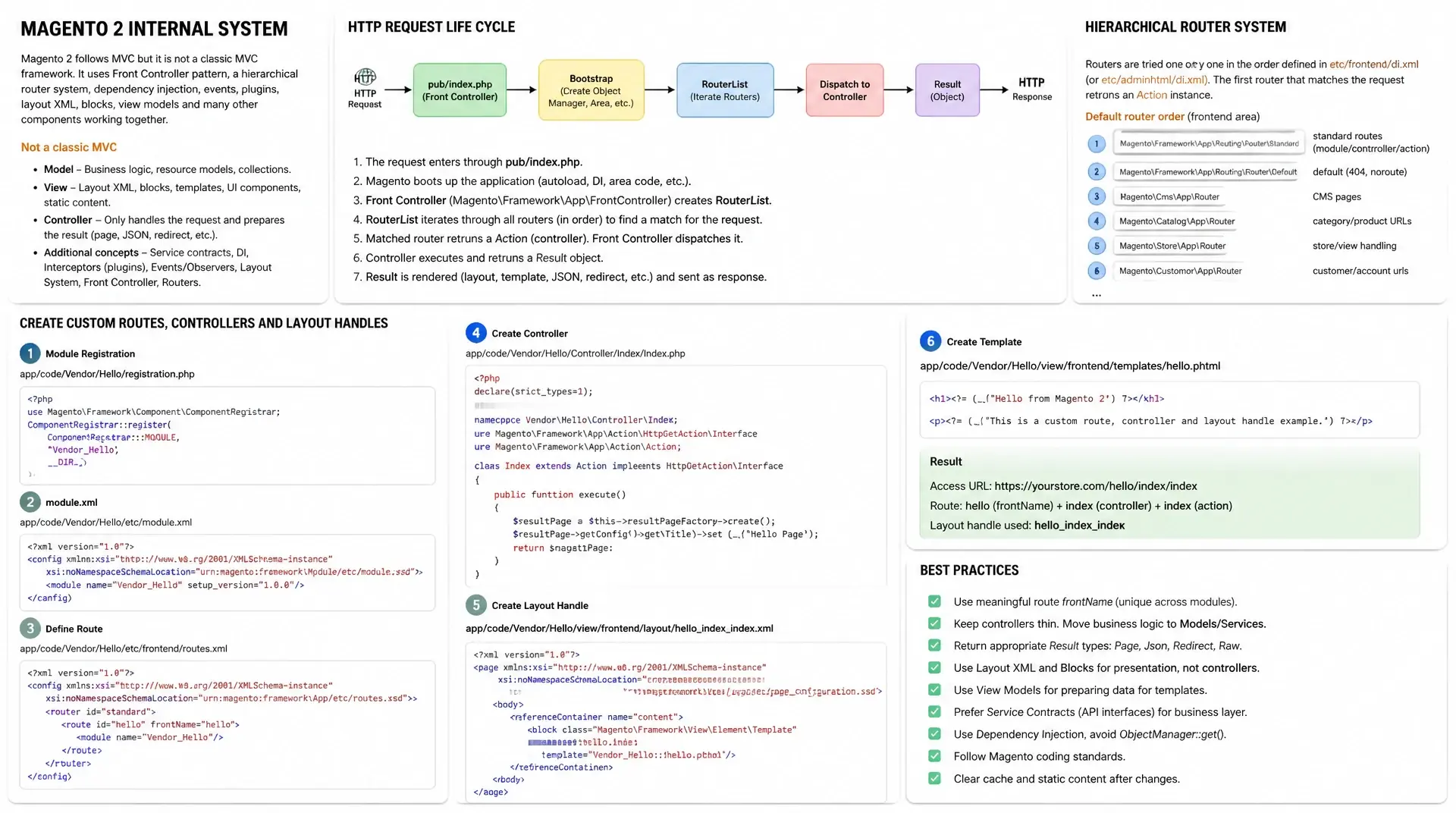
Task: Click the HTTP Request globe icon
Action: [x=365, y=77]
